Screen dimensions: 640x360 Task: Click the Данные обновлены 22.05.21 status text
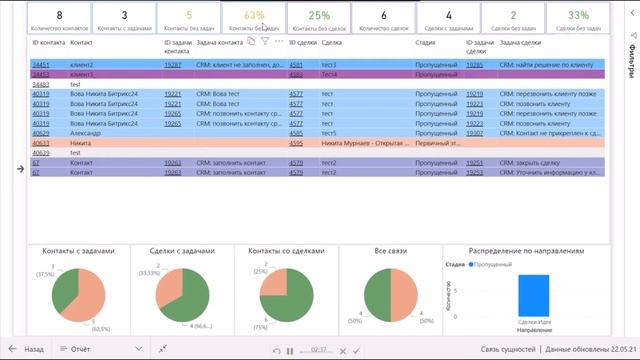591,349
